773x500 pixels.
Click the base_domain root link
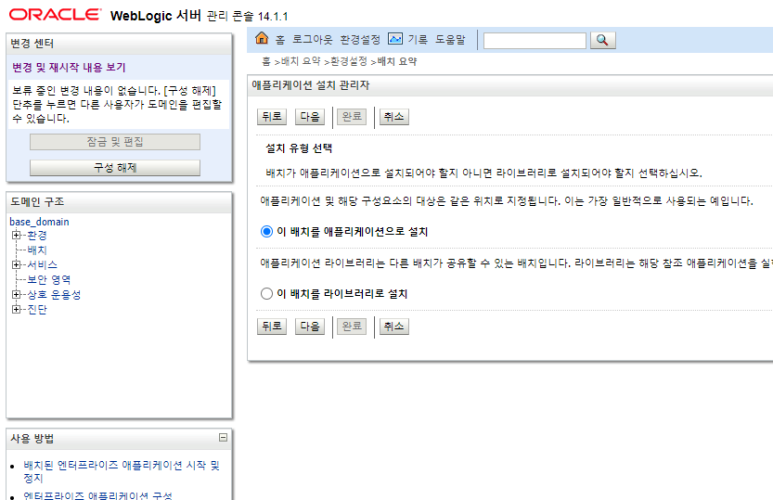39,222
